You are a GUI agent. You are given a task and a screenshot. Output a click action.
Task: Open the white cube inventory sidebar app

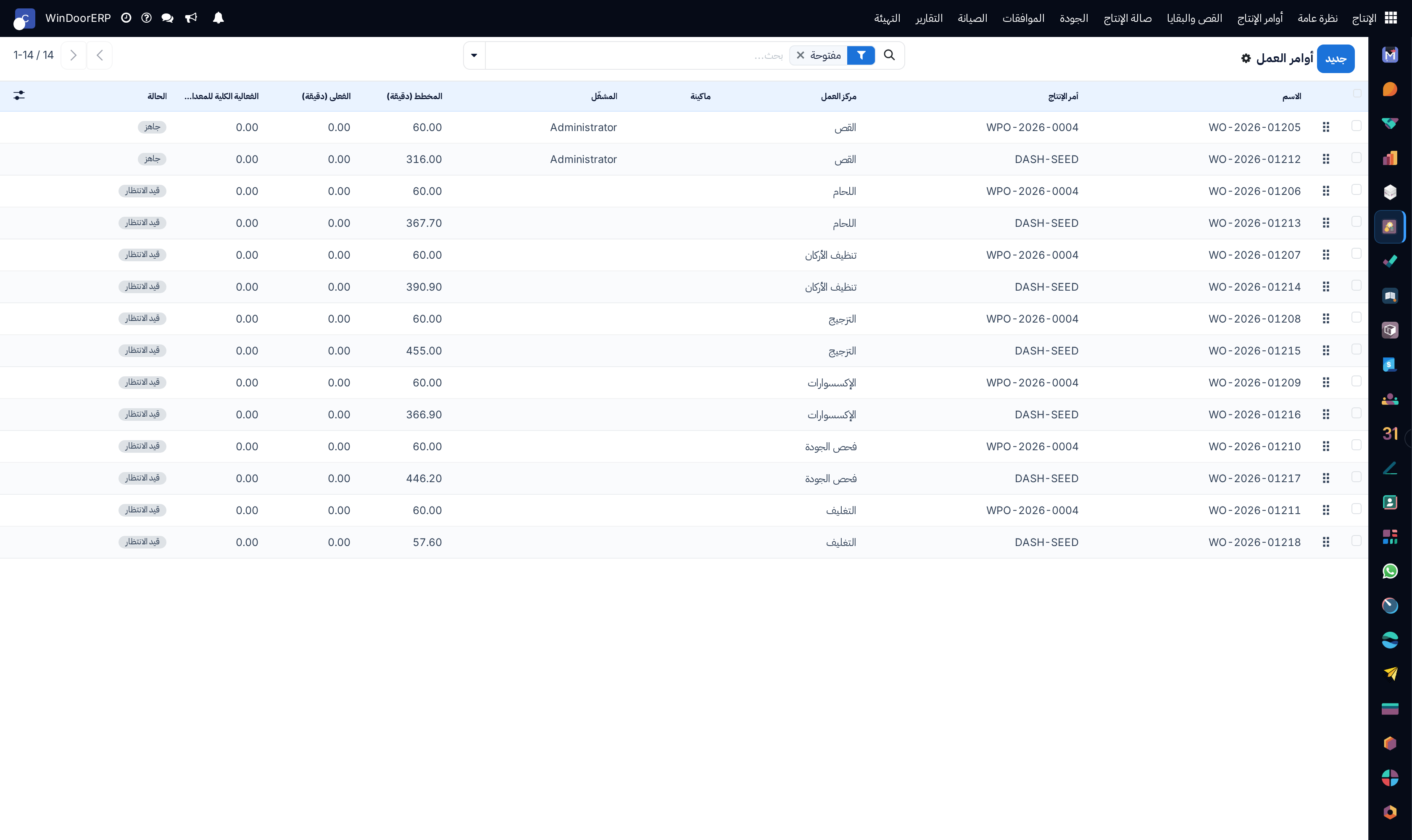pyautogui.click(x=1390, y=192)
